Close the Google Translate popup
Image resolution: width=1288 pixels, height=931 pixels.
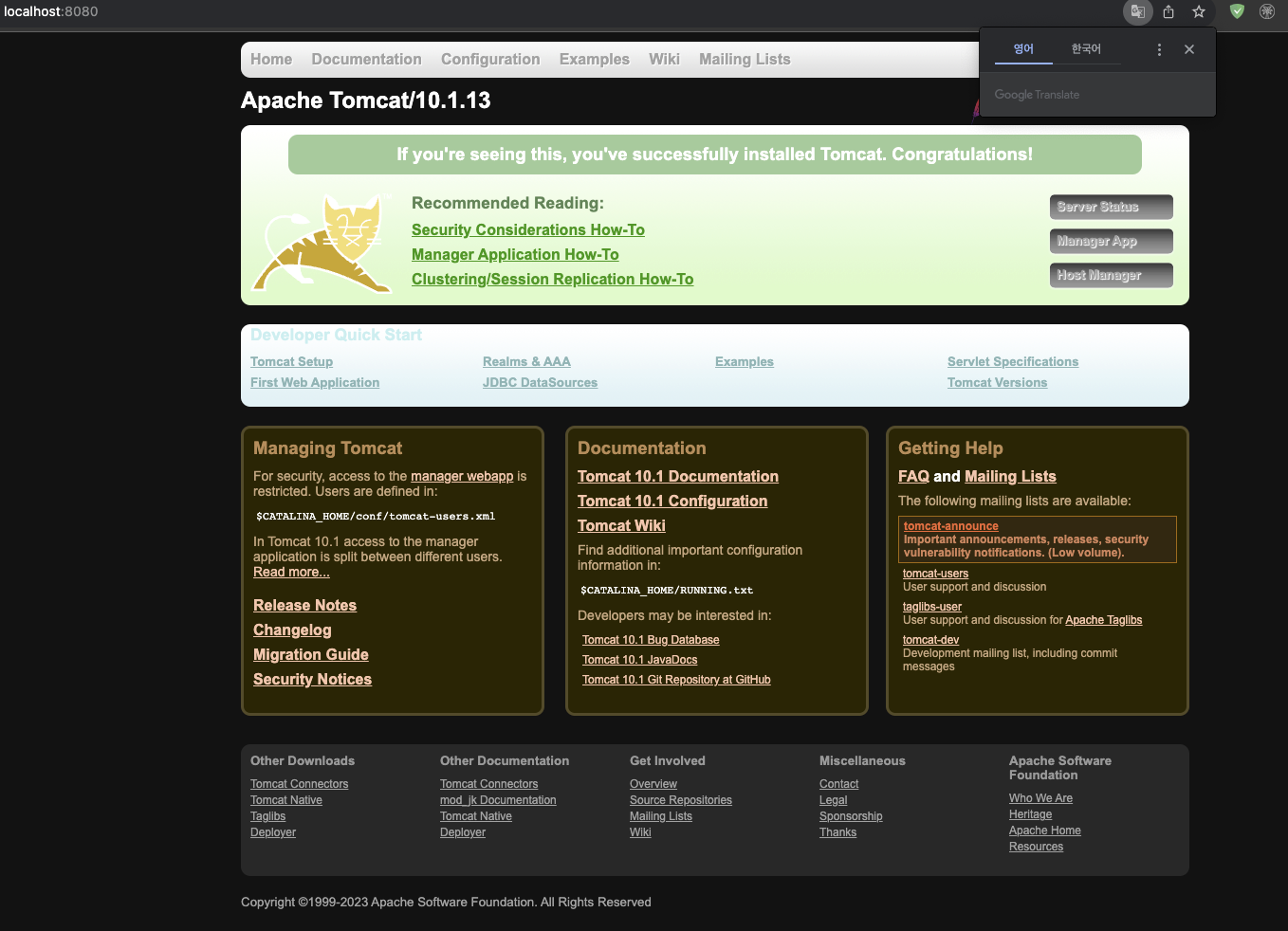pyautogui.click(x=1189, y=49)
